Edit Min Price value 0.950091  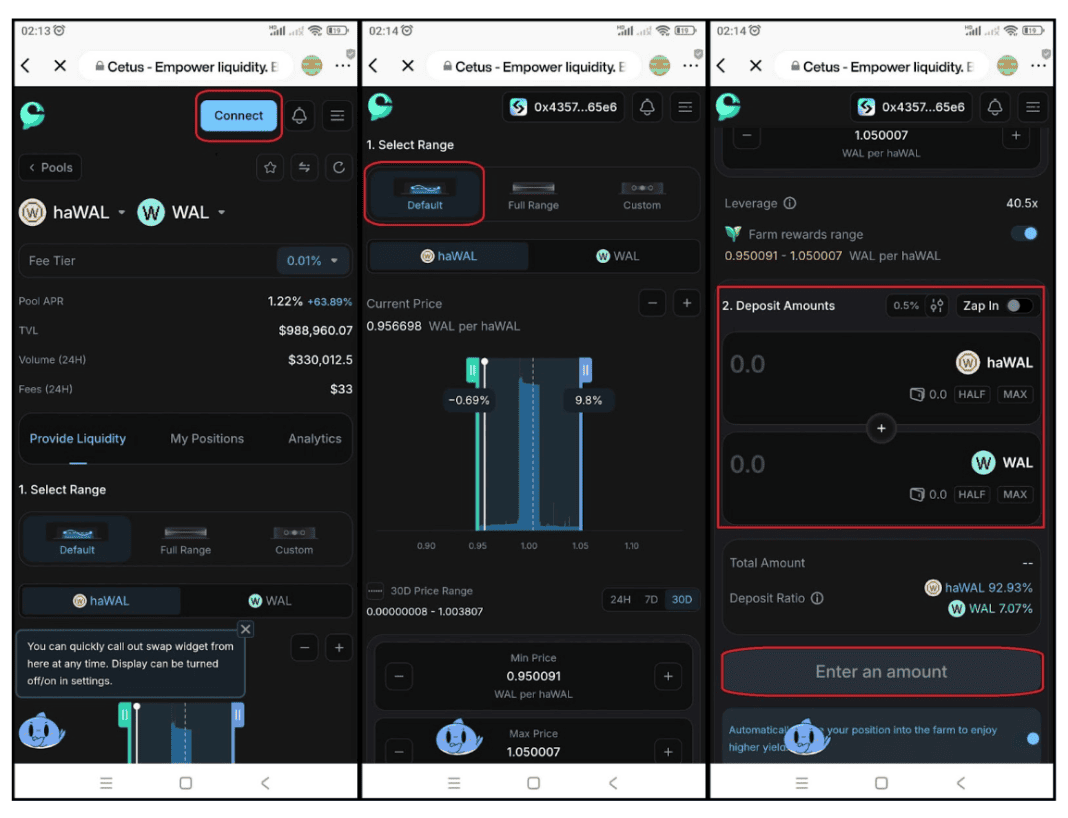[533, 676]
